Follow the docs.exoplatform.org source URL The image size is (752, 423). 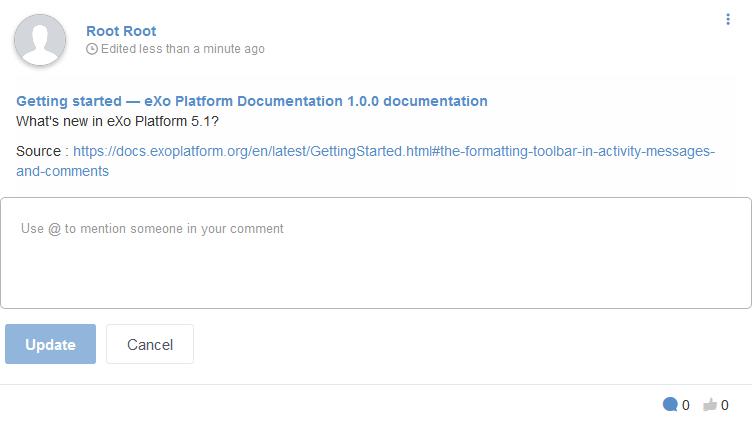pos(365,161)
